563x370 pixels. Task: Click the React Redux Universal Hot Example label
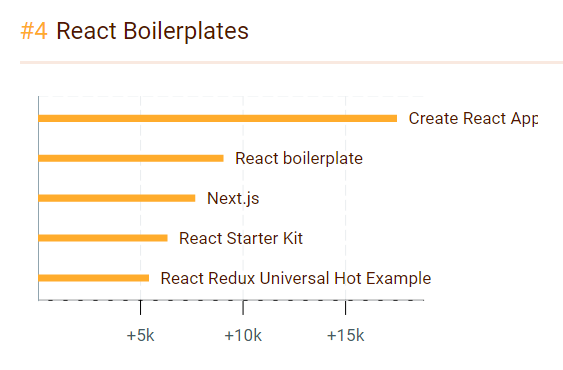click(296, 278)
